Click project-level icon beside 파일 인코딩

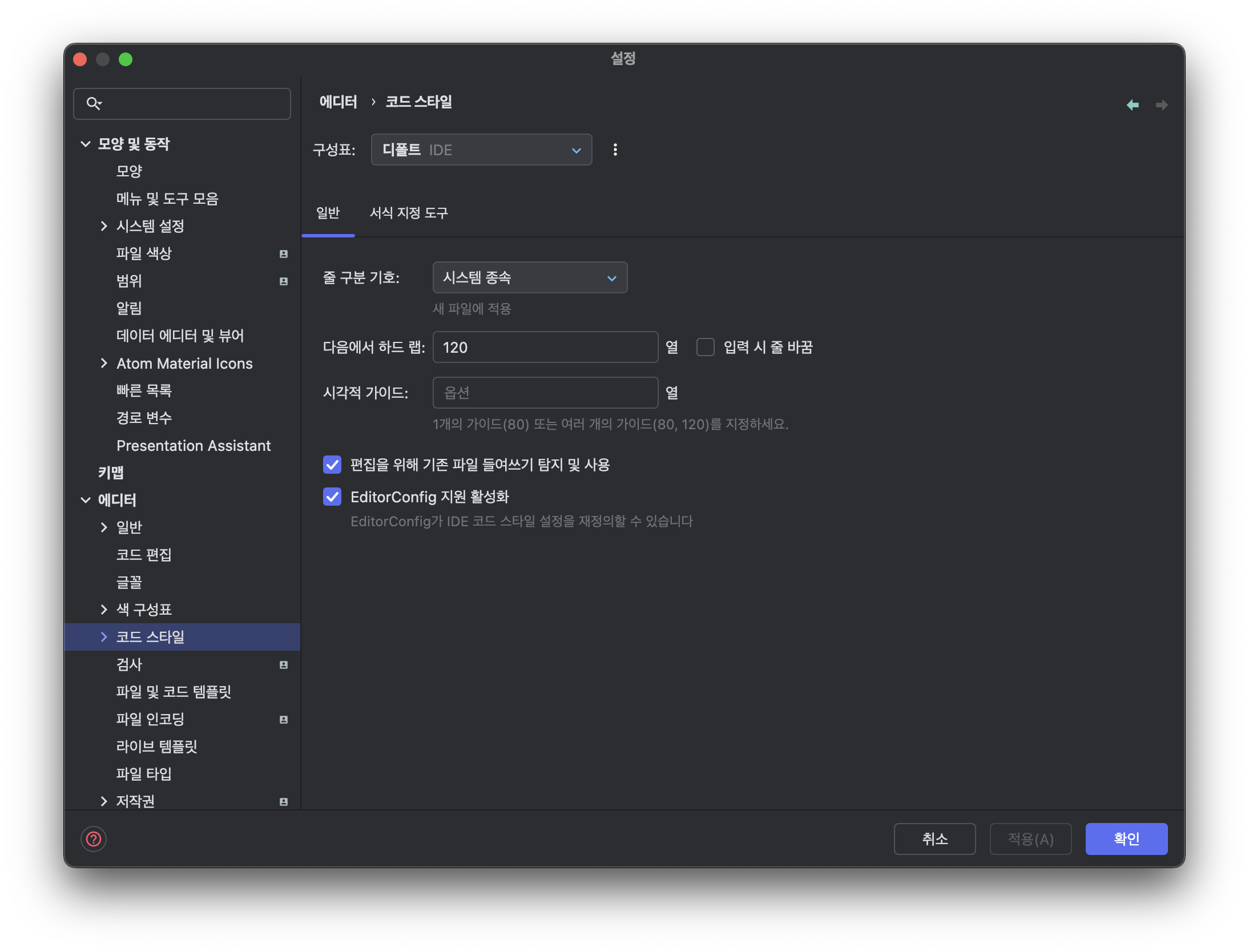(x=284, y=720)
